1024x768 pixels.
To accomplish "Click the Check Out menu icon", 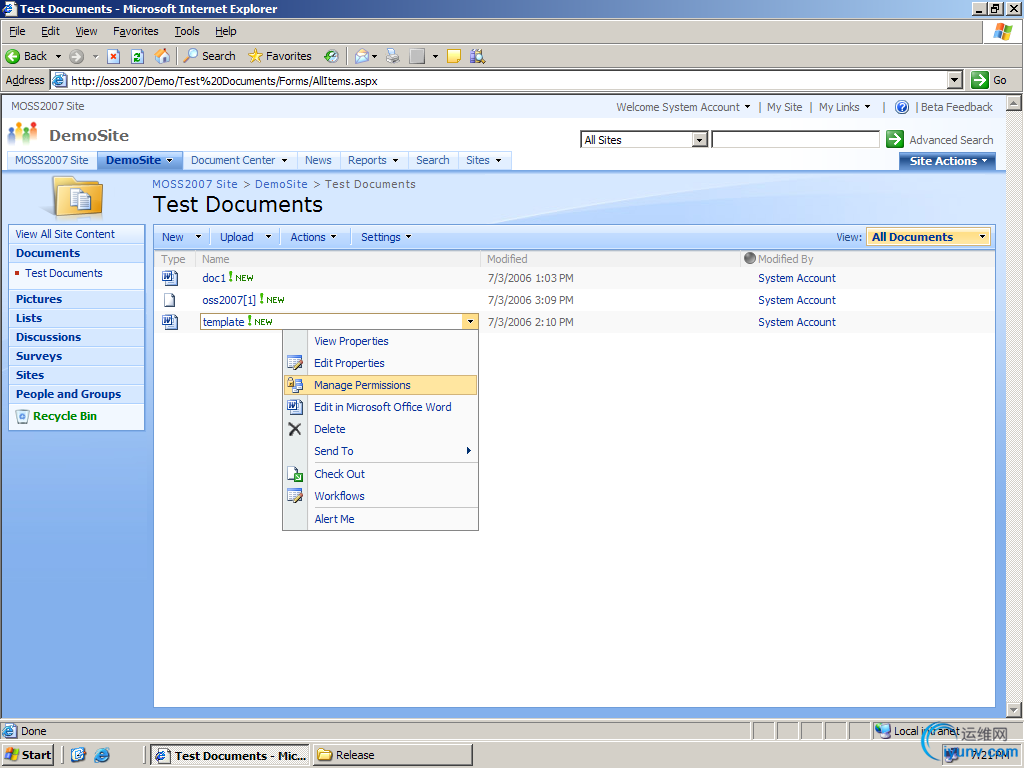I will click(x=295, y=474).
